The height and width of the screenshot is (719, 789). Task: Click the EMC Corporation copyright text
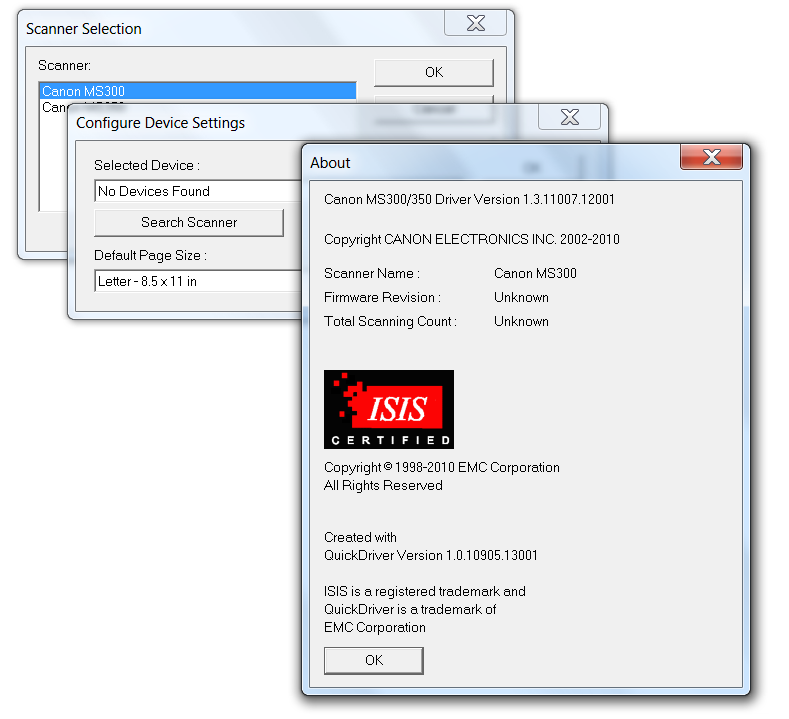click(441, 467)
